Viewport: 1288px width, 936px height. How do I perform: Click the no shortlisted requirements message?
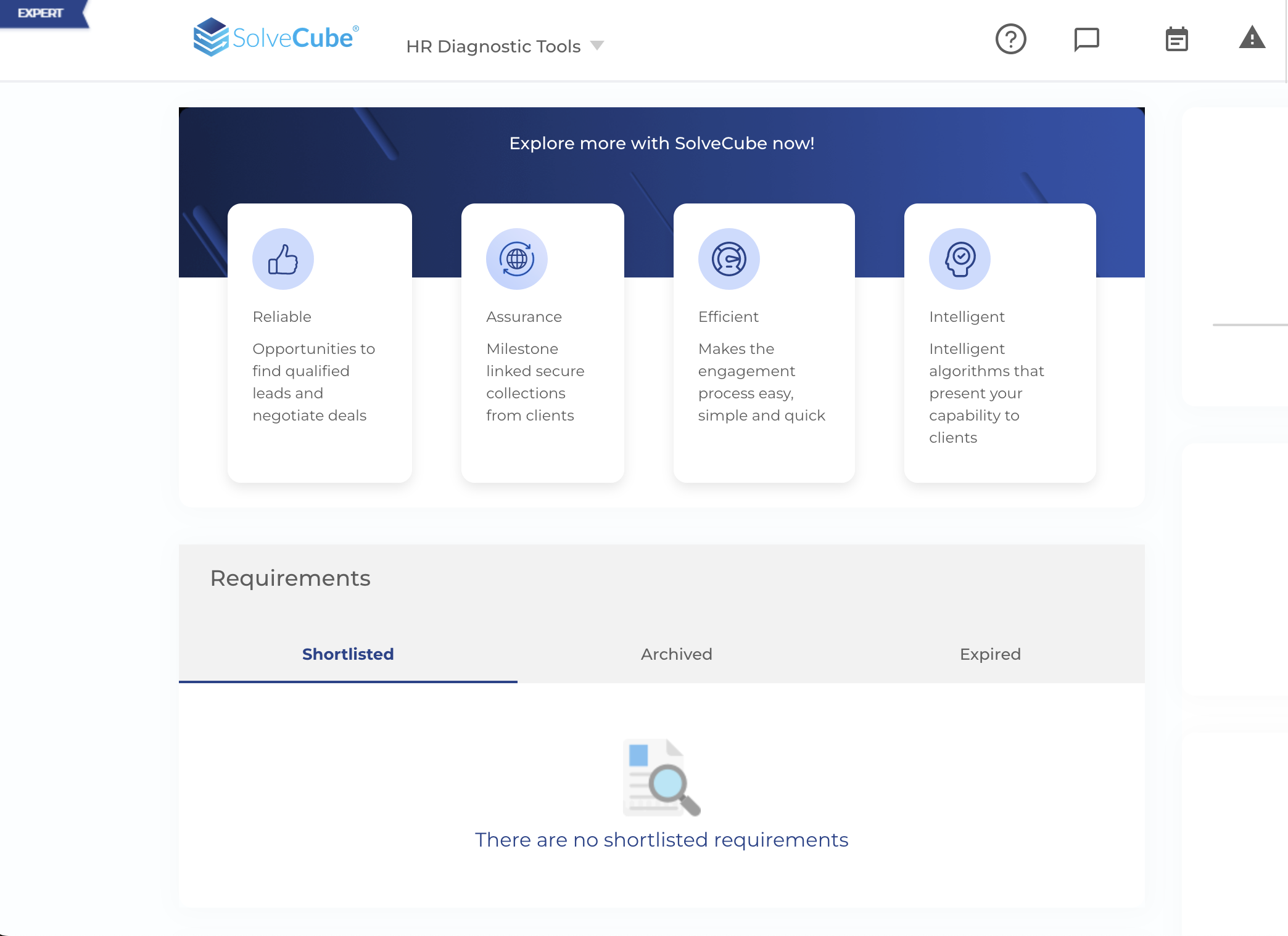click(x=661, y=840)
